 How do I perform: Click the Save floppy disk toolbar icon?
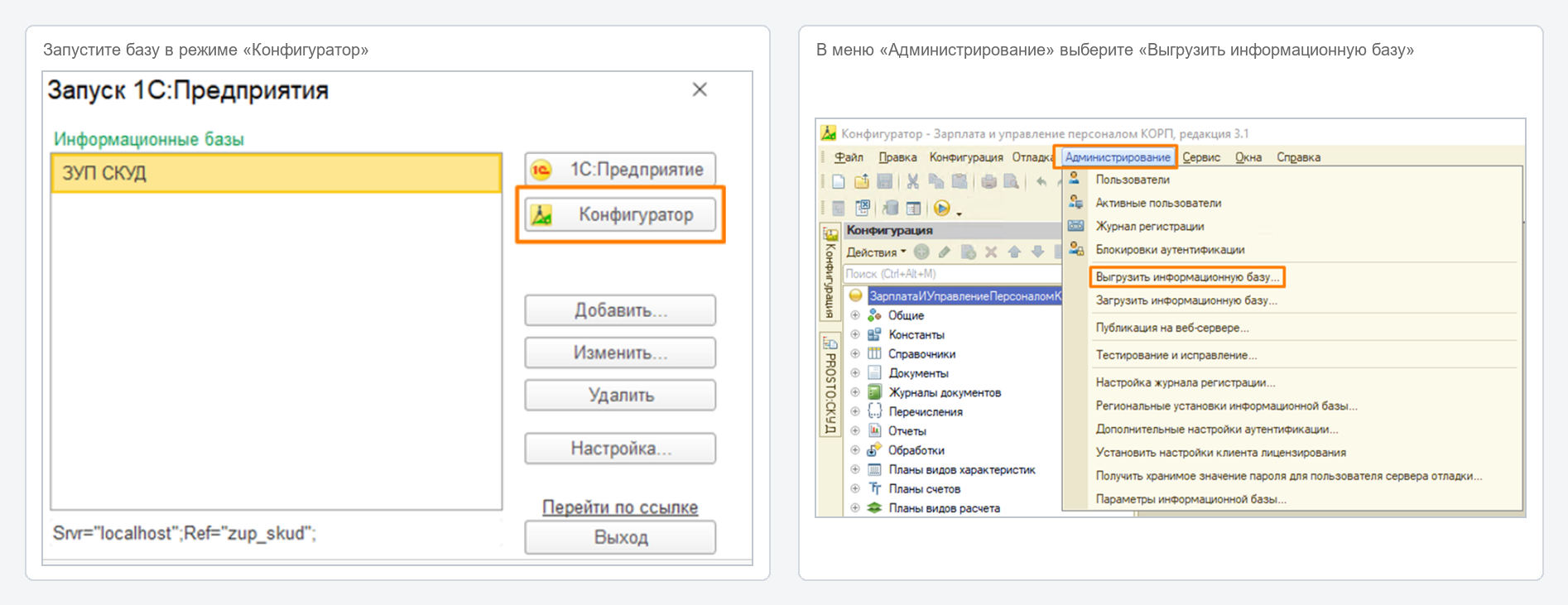[884, 181]
